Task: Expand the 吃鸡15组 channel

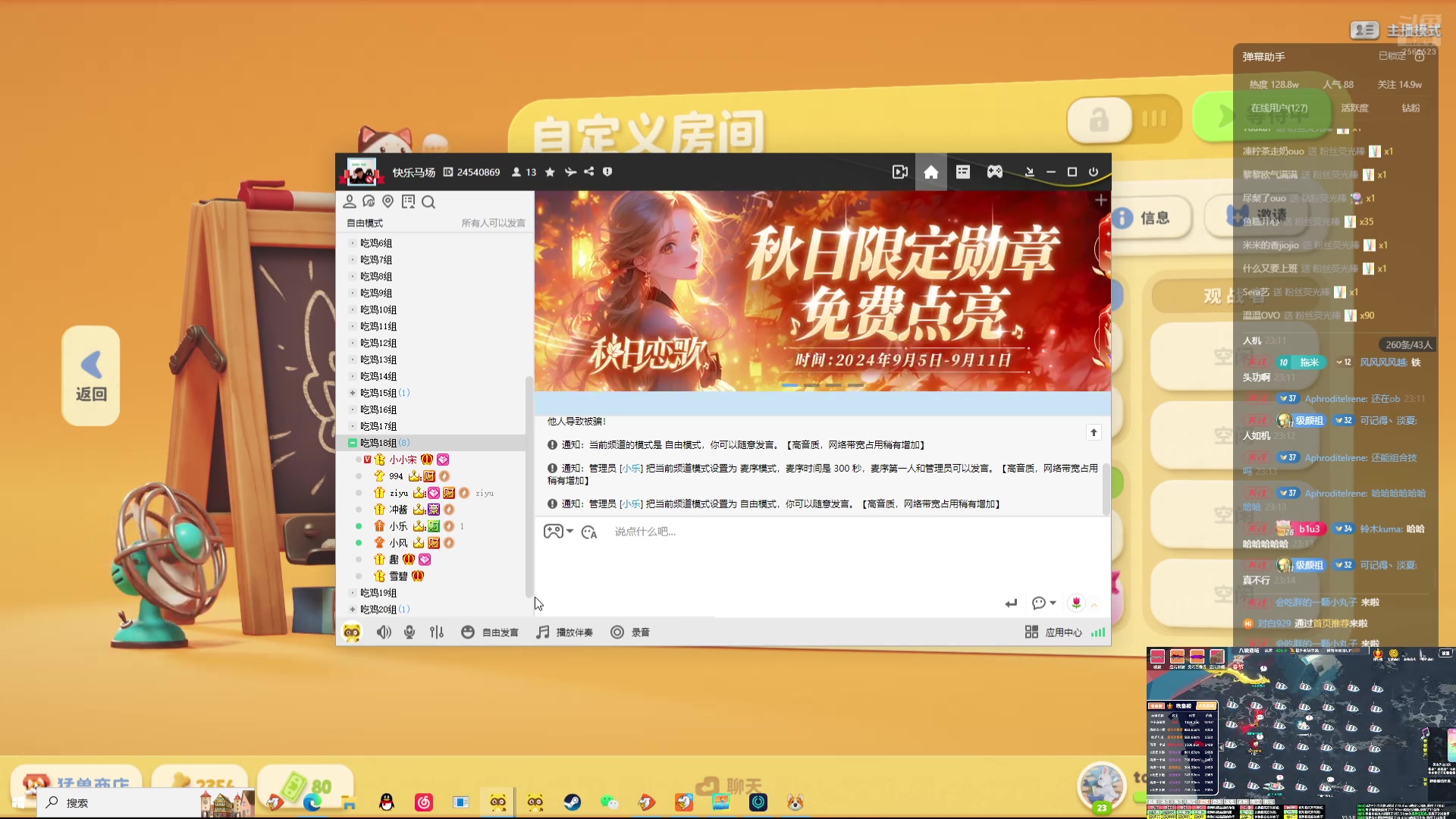Action: coord(353,393)
